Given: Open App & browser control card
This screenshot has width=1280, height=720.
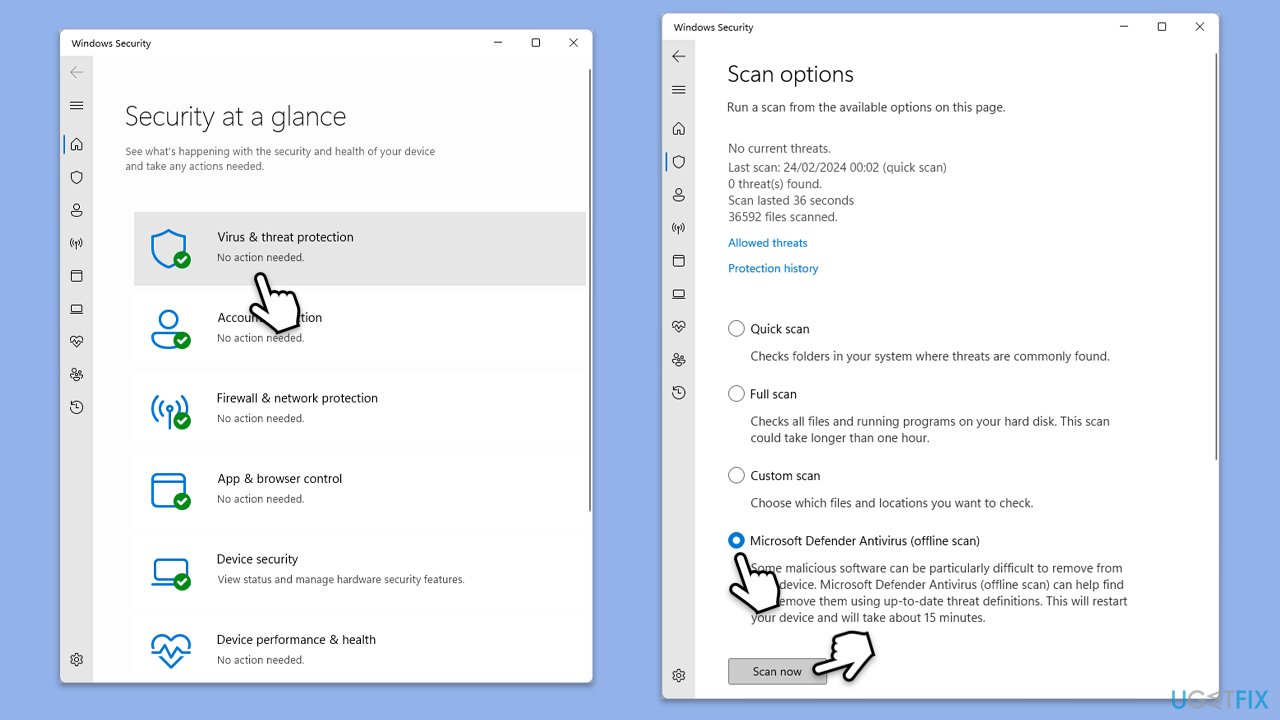Looking at the screenshot, I should [x=360, y=490].
